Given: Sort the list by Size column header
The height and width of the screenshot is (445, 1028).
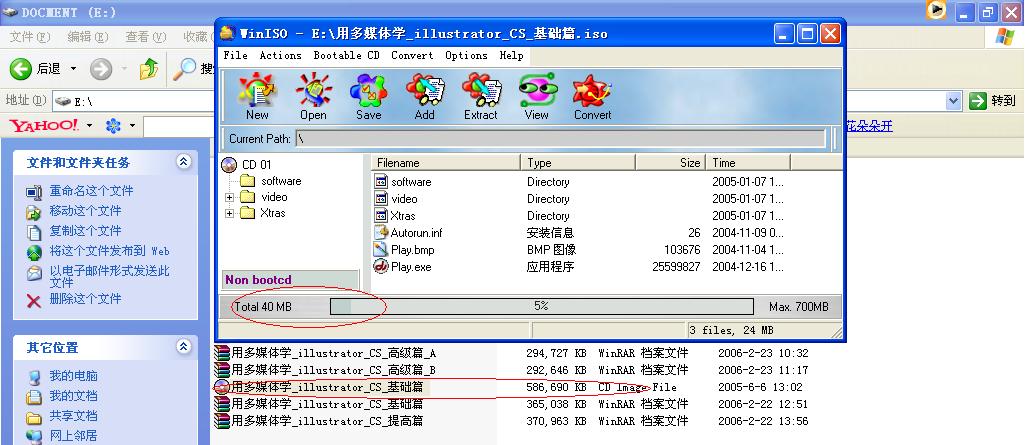Looking at the screenshot, I should [670, 163].
